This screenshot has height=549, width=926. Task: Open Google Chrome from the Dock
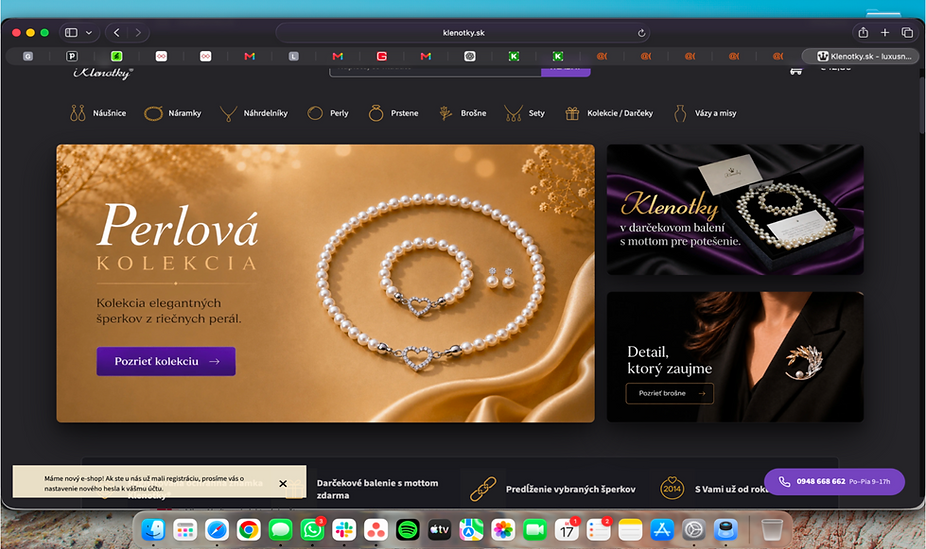[x=249, y=530]
